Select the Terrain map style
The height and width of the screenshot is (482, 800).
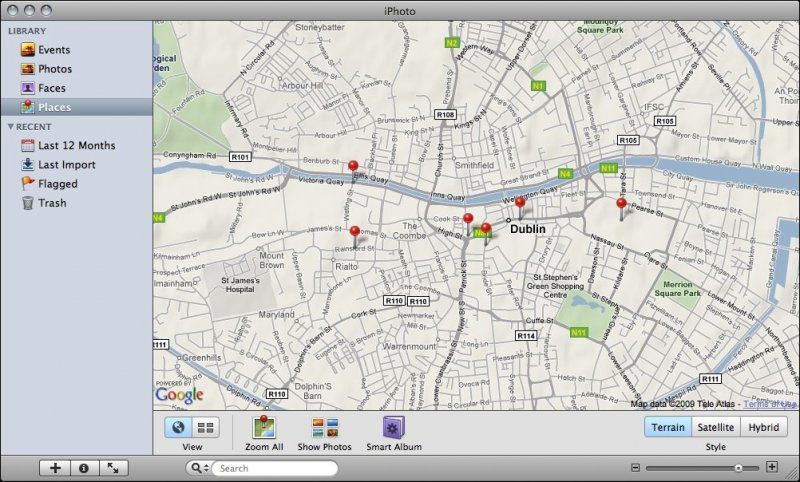click(668, 427)
